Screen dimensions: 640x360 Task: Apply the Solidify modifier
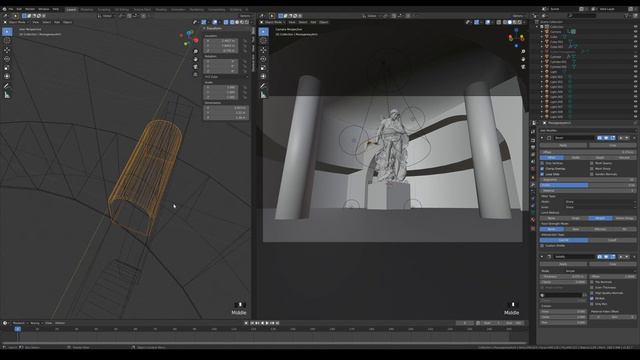(563, 264)
